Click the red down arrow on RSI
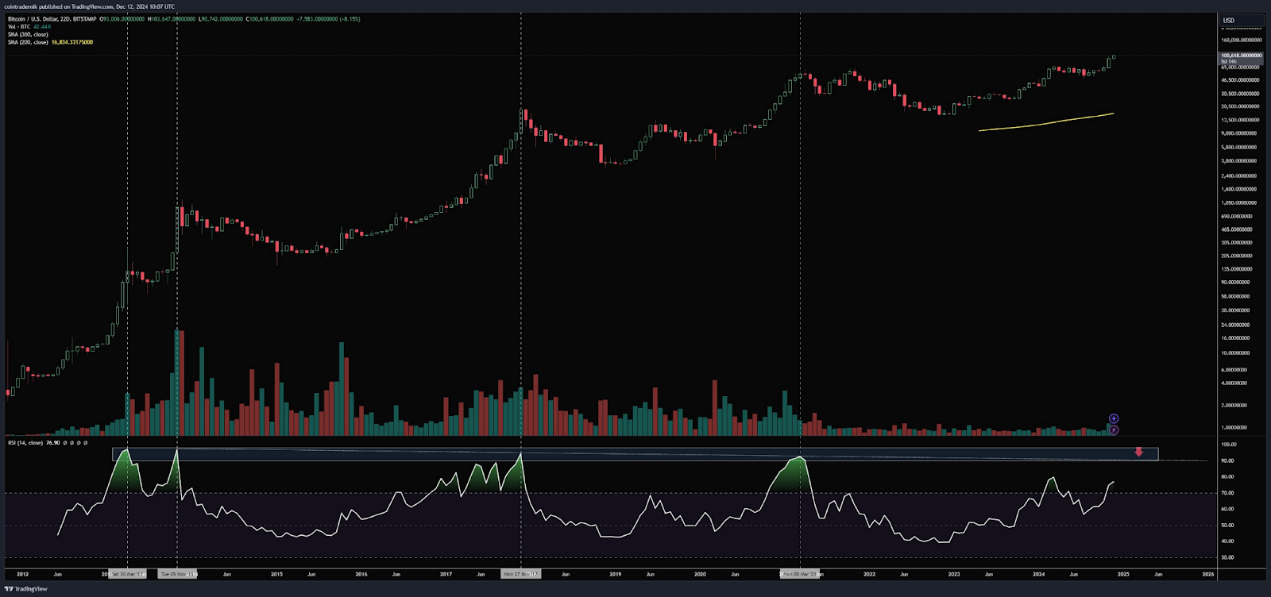The width and height of the screenshot is (1271, 597). tap(1138, 453)
